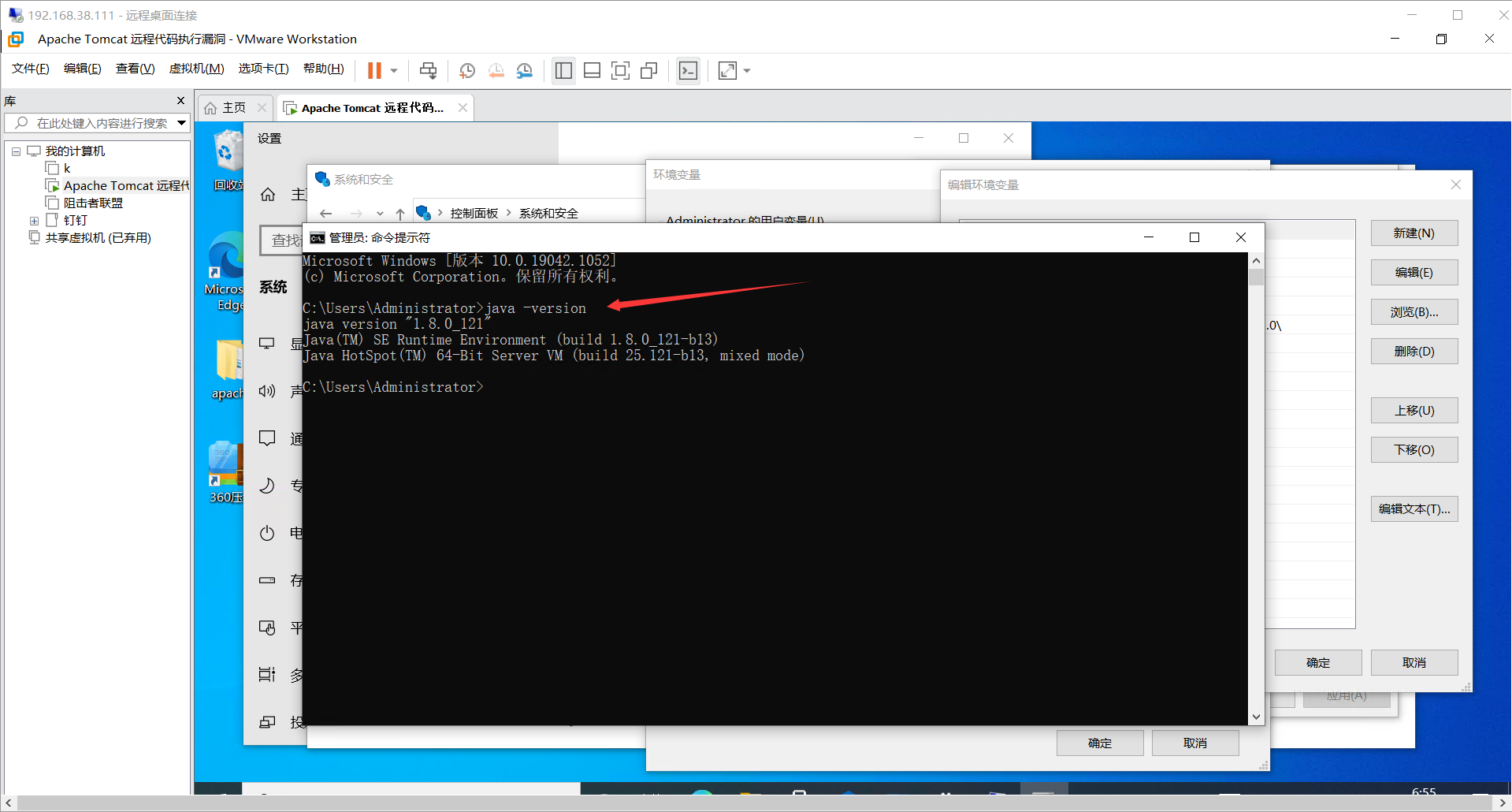Viewport: 1512px width, 812px height.
Task: Open recent locations dropdown in control panel
Action: [x=380, y=214]
